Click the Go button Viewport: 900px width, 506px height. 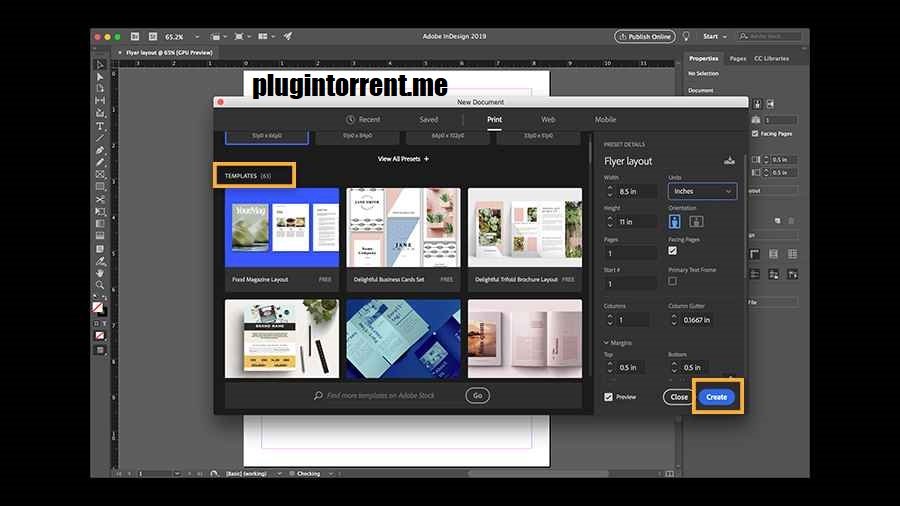point(478,395)
